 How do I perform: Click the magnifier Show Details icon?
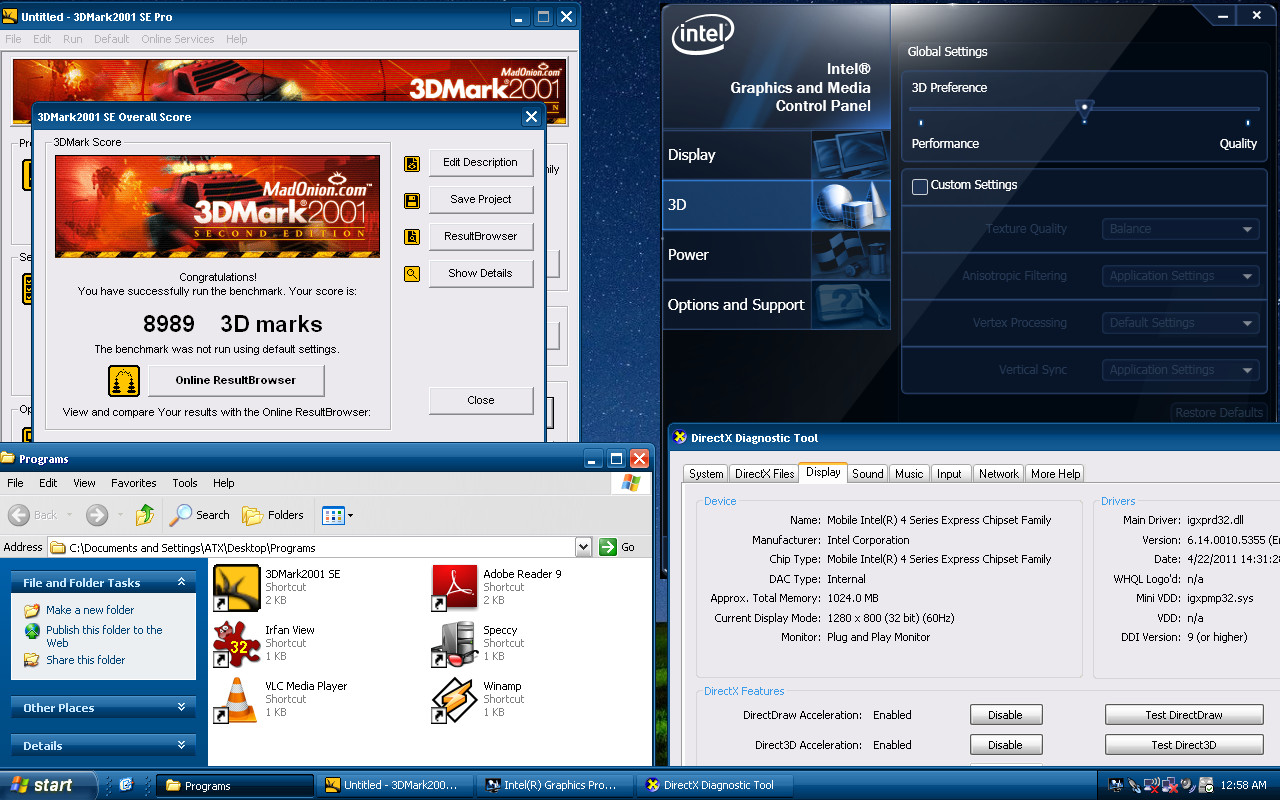412,273
